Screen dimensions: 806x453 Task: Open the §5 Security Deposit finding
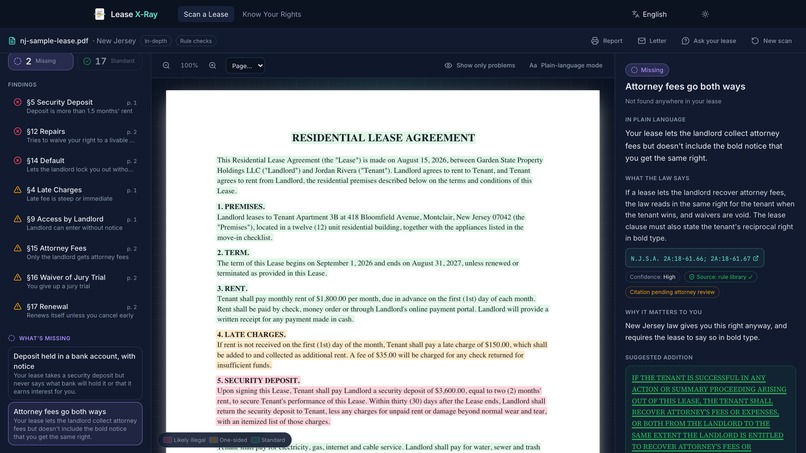[x=75, y=106]
